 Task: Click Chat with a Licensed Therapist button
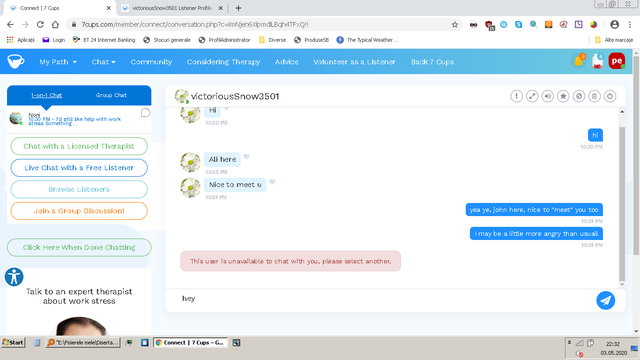point(79,146)
